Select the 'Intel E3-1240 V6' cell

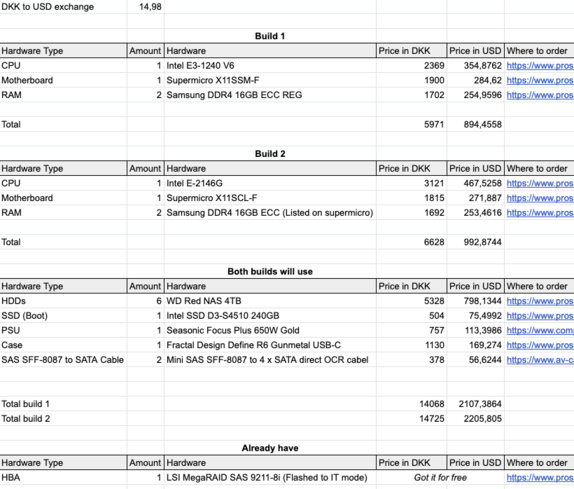(x=270, y=66)
